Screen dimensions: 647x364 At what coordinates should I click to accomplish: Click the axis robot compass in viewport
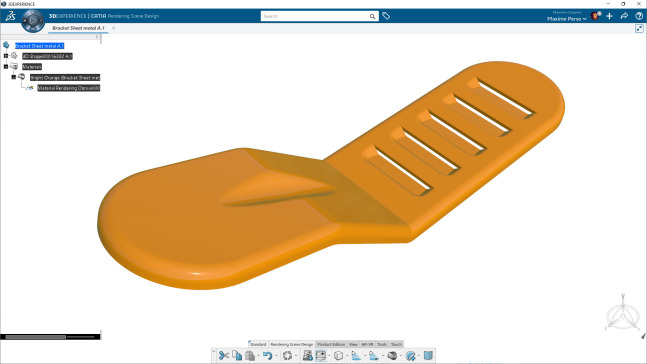coord(623,313)
